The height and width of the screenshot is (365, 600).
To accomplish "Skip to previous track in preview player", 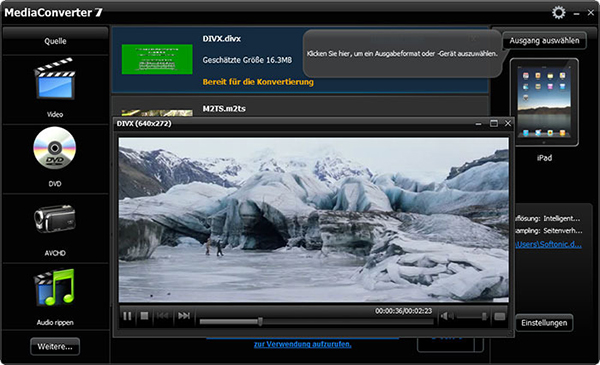I will click(x=162, y=316).
